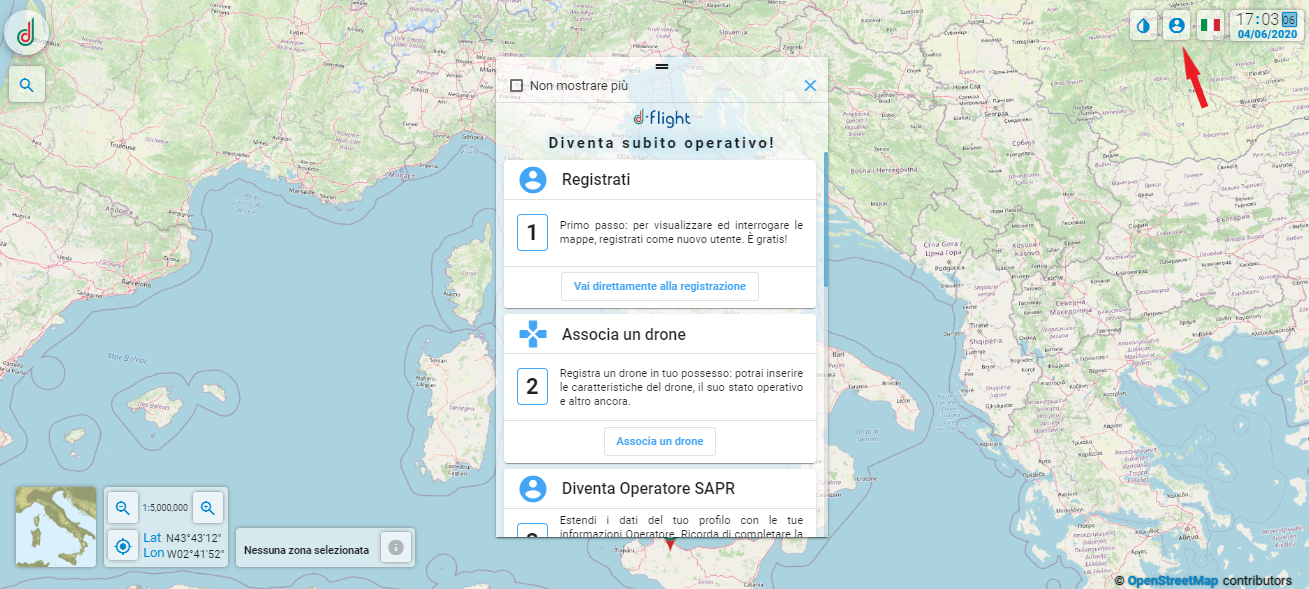1309x589 pixels.
Task: Click the Associa un drone quadcopter icon
Action: point(533,334)
